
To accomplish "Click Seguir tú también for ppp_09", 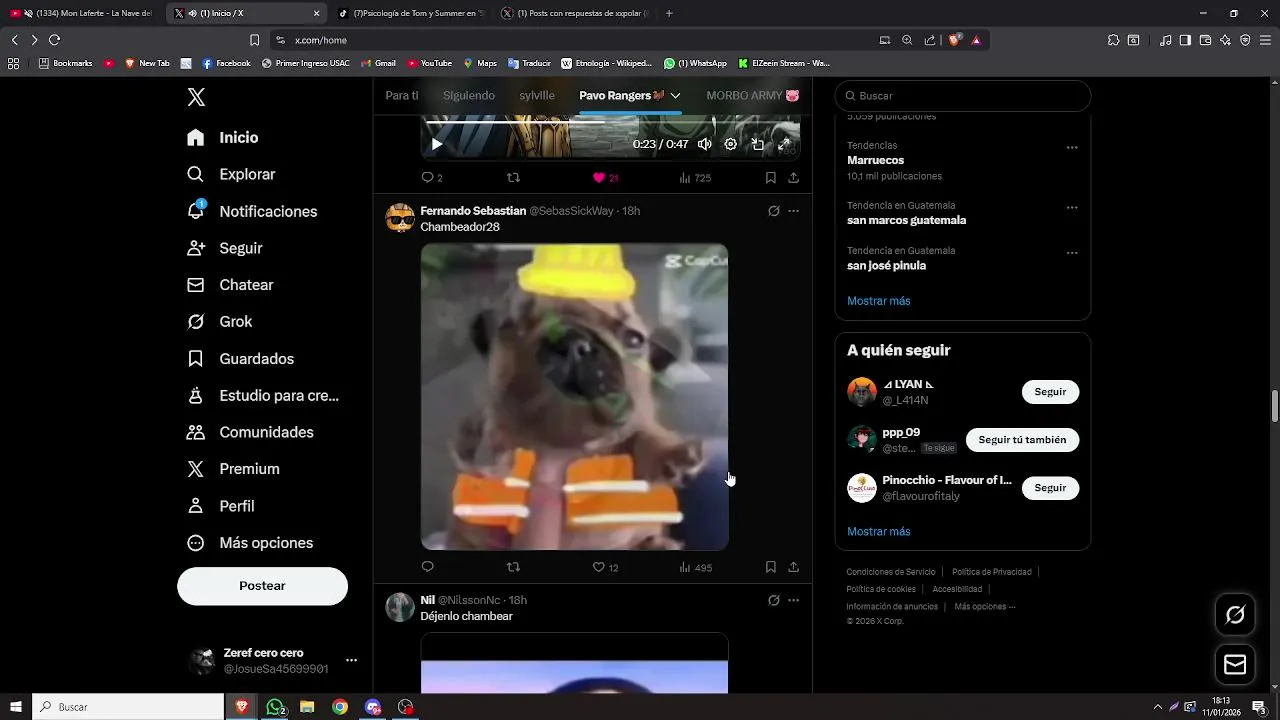I will pos(1022,440).
